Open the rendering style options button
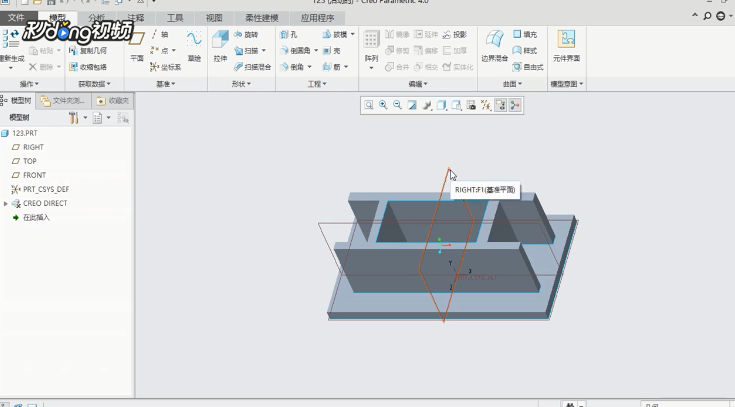This screenshot has width=735, height=407. [427, 105]
